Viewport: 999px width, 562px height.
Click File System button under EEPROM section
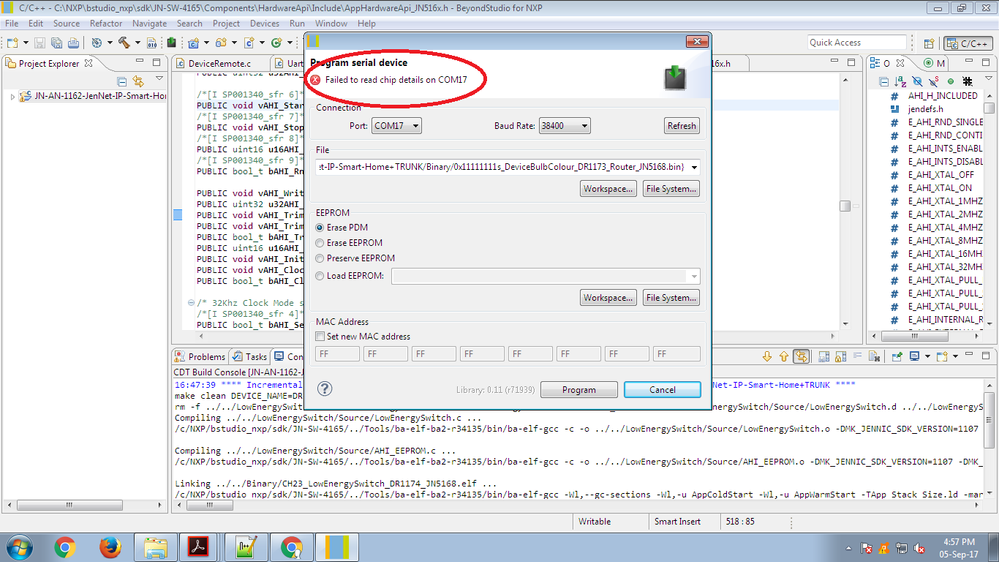(671, 298)
